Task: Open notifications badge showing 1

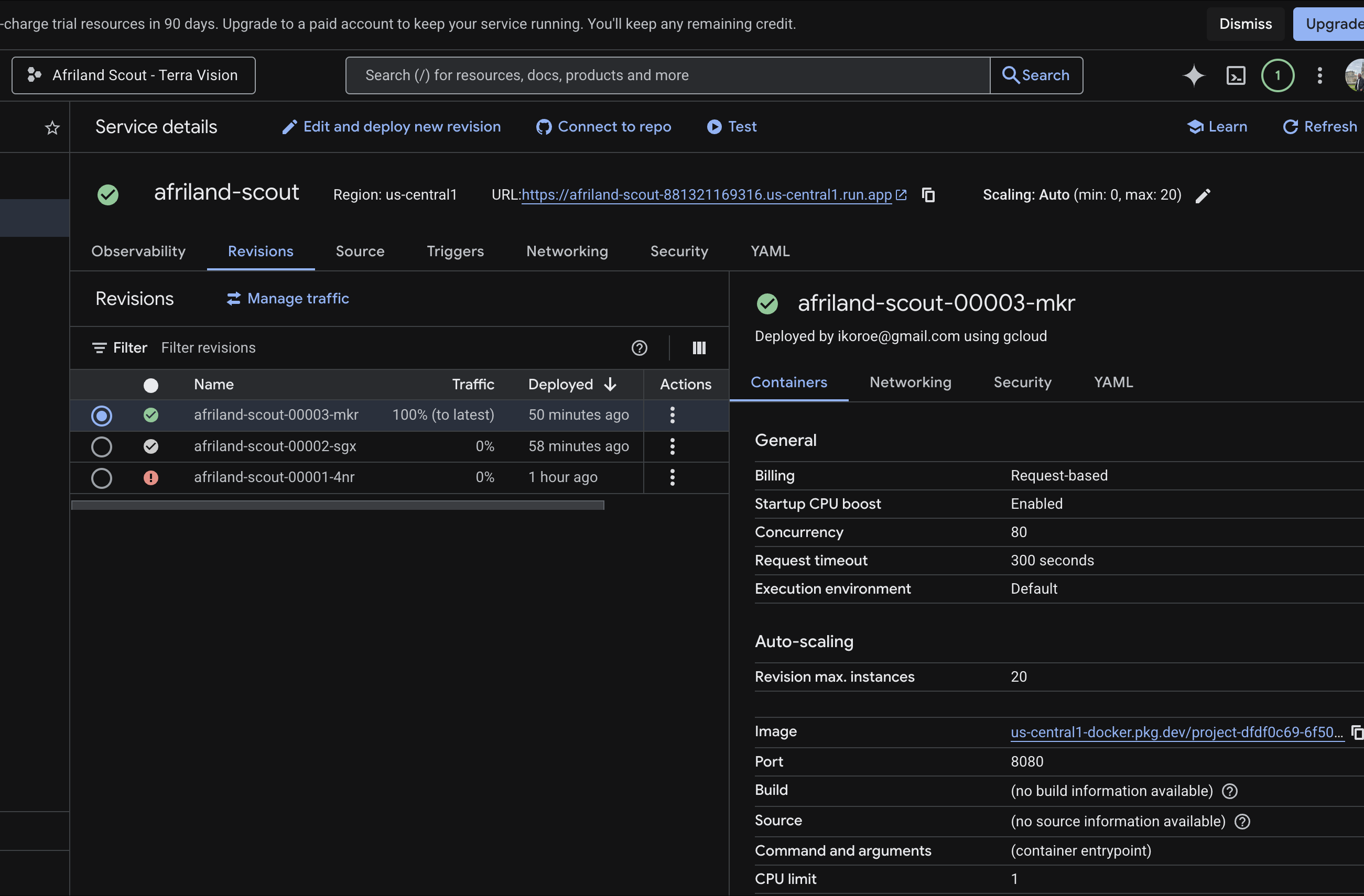Action: tap(1278, 75)
